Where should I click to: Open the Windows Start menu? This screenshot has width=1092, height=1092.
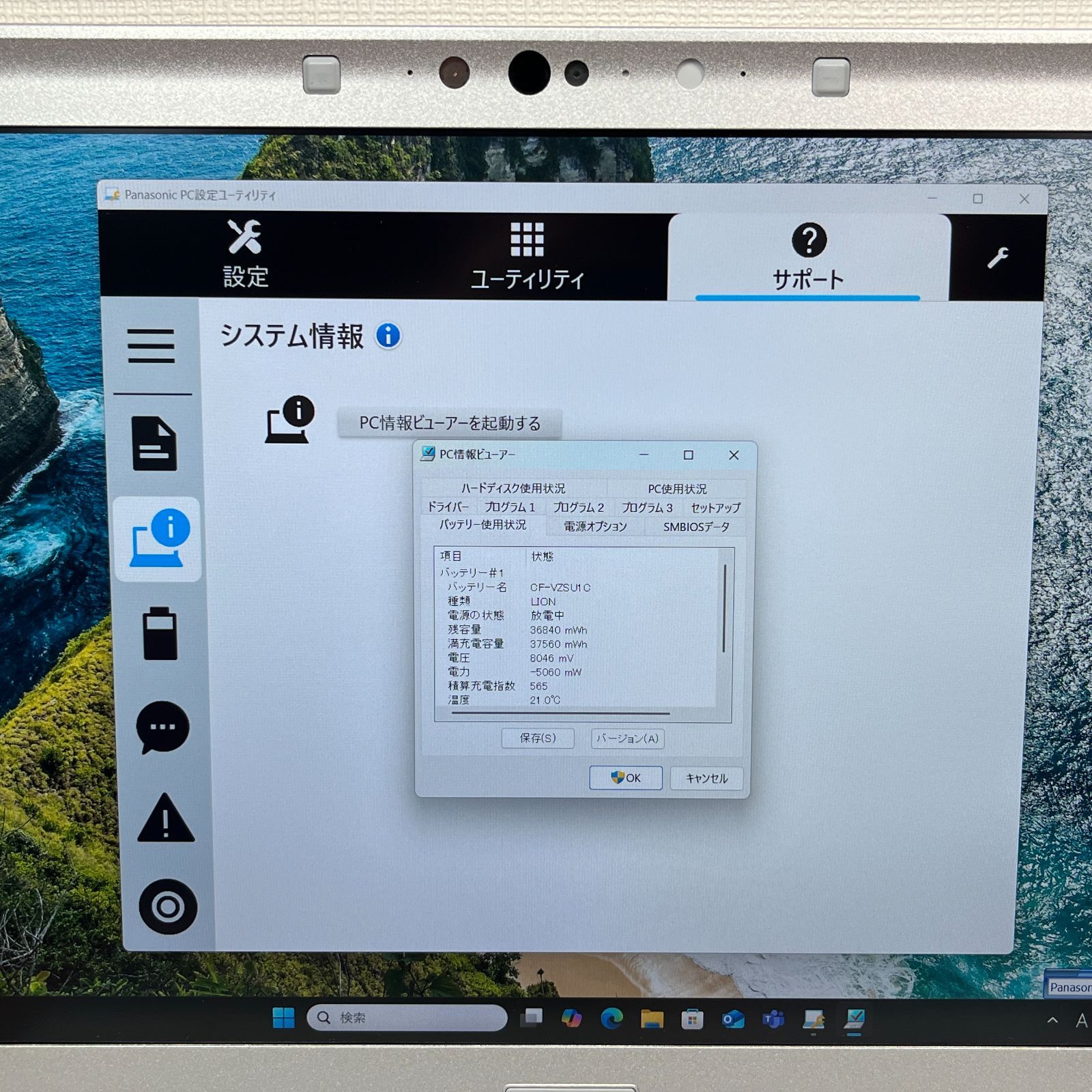pos(283,1018)
